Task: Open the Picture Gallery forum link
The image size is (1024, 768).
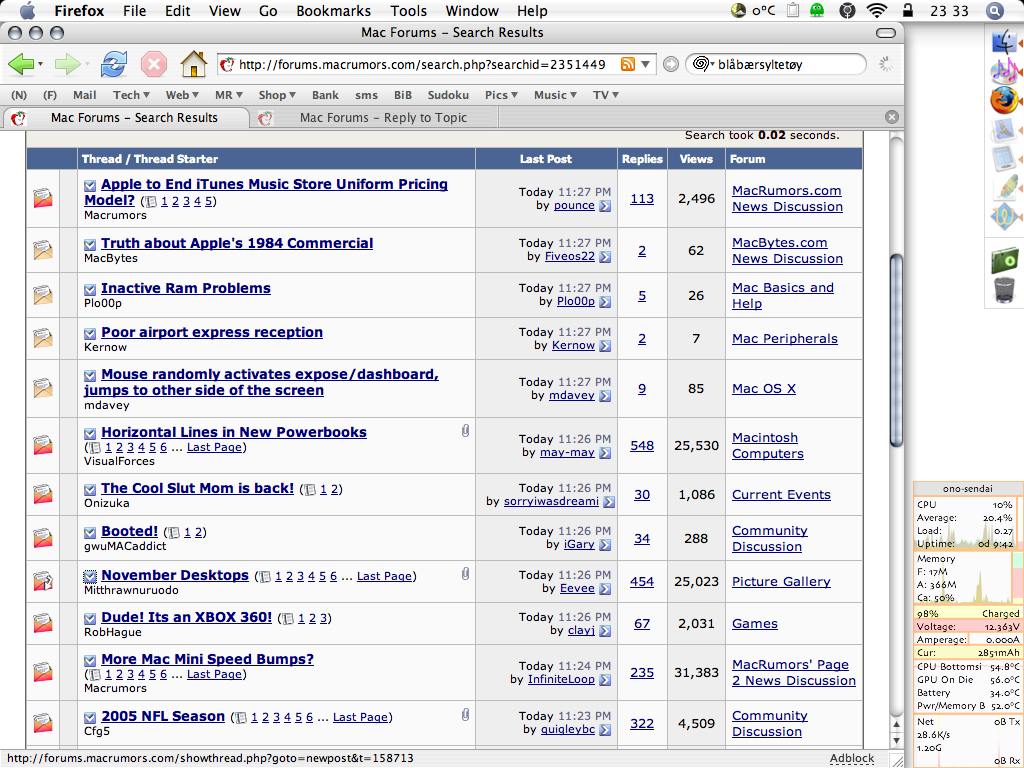Action: coord(781,581)
